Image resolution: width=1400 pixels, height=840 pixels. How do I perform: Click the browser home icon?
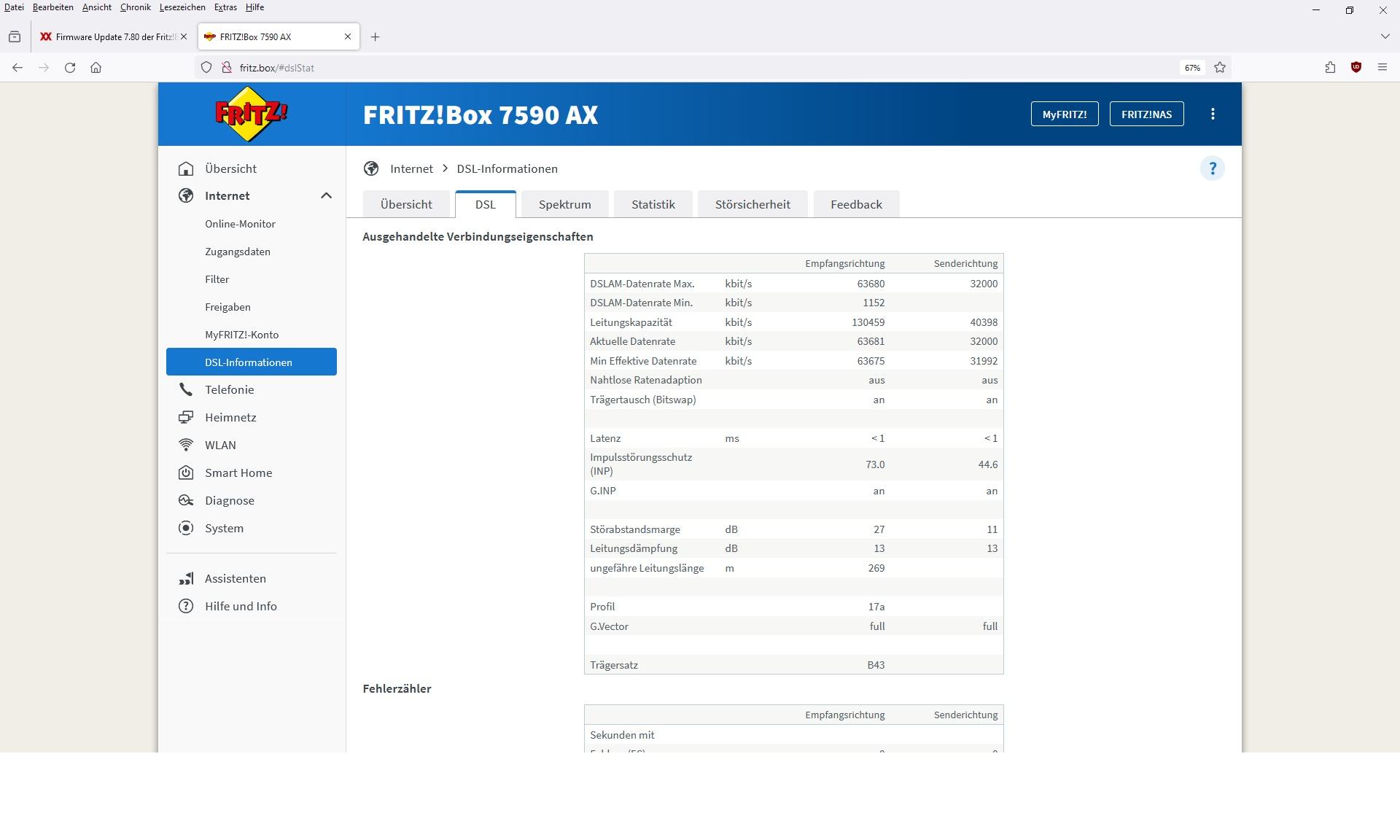96,67
